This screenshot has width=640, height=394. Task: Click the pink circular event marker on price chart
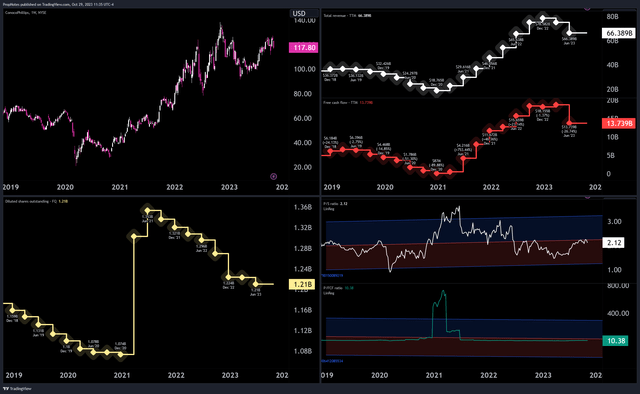click(x=273, y=176)
